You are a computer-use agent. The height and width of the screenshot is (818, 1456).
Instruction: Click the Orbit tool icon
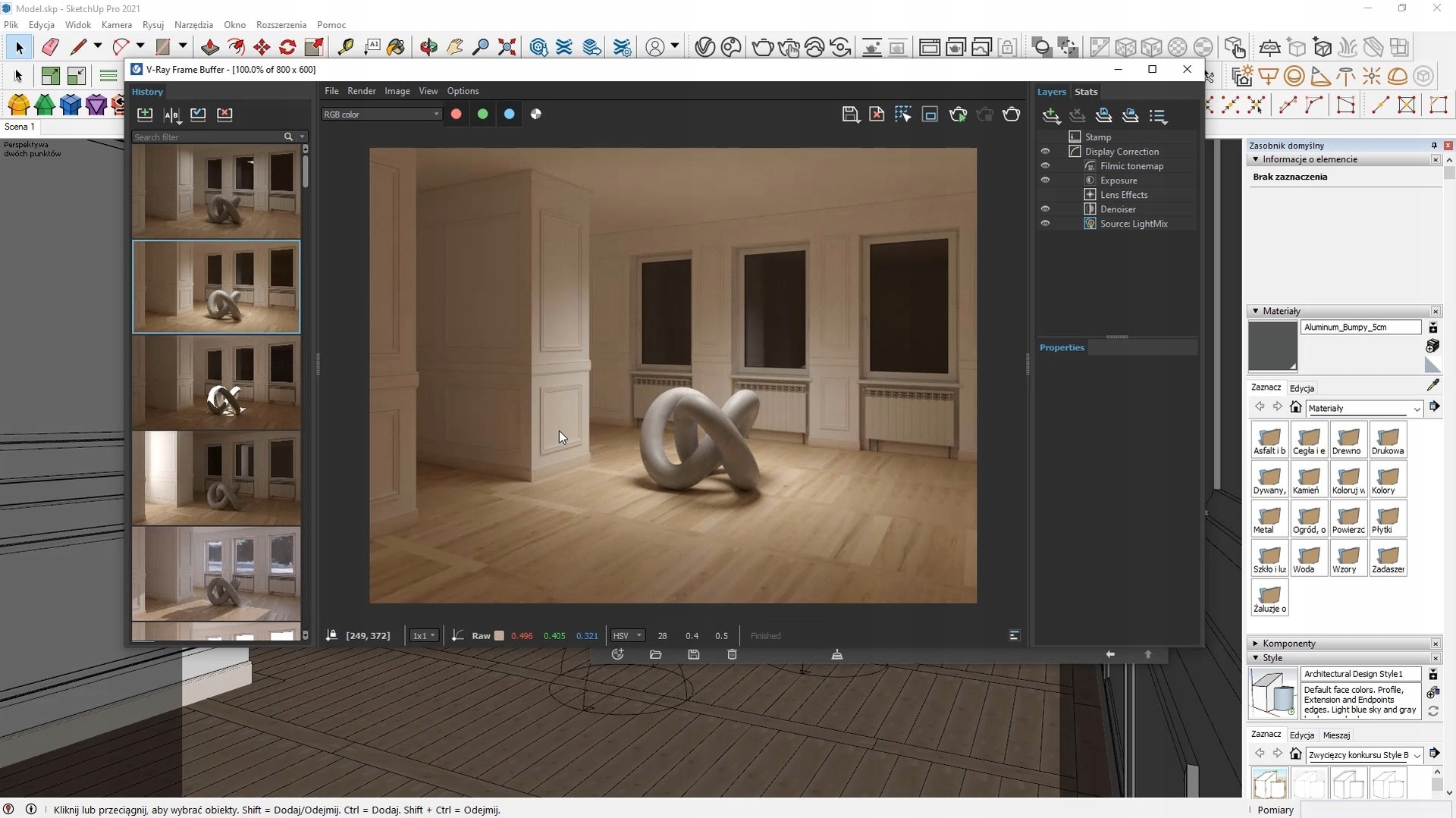coord(428,47)
